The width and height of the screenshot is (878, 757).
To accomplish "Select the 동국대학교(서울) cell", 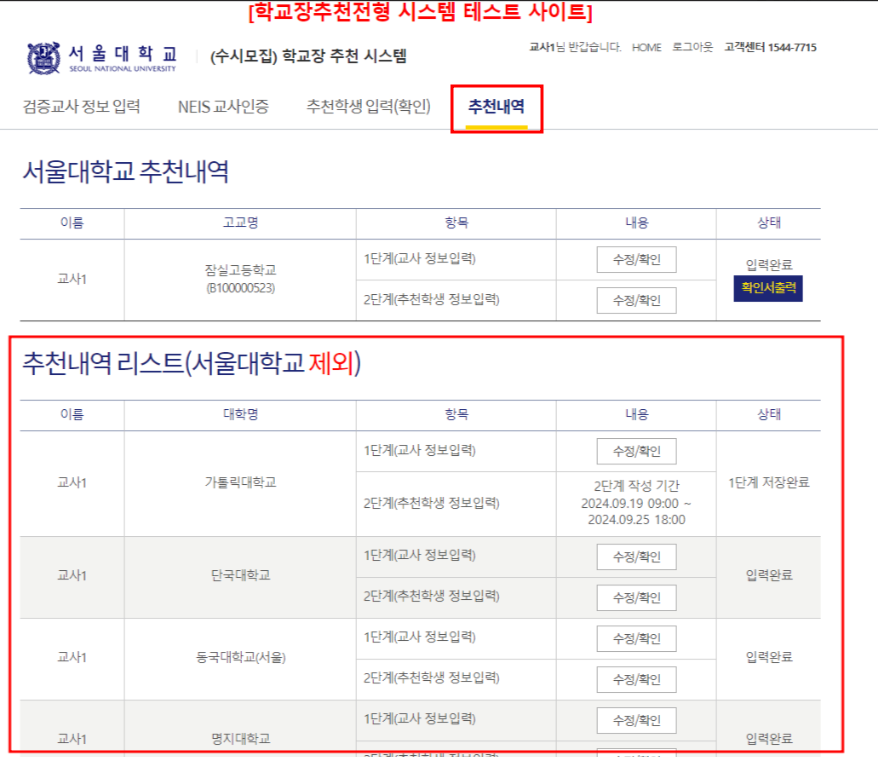I will pos(241,657).
